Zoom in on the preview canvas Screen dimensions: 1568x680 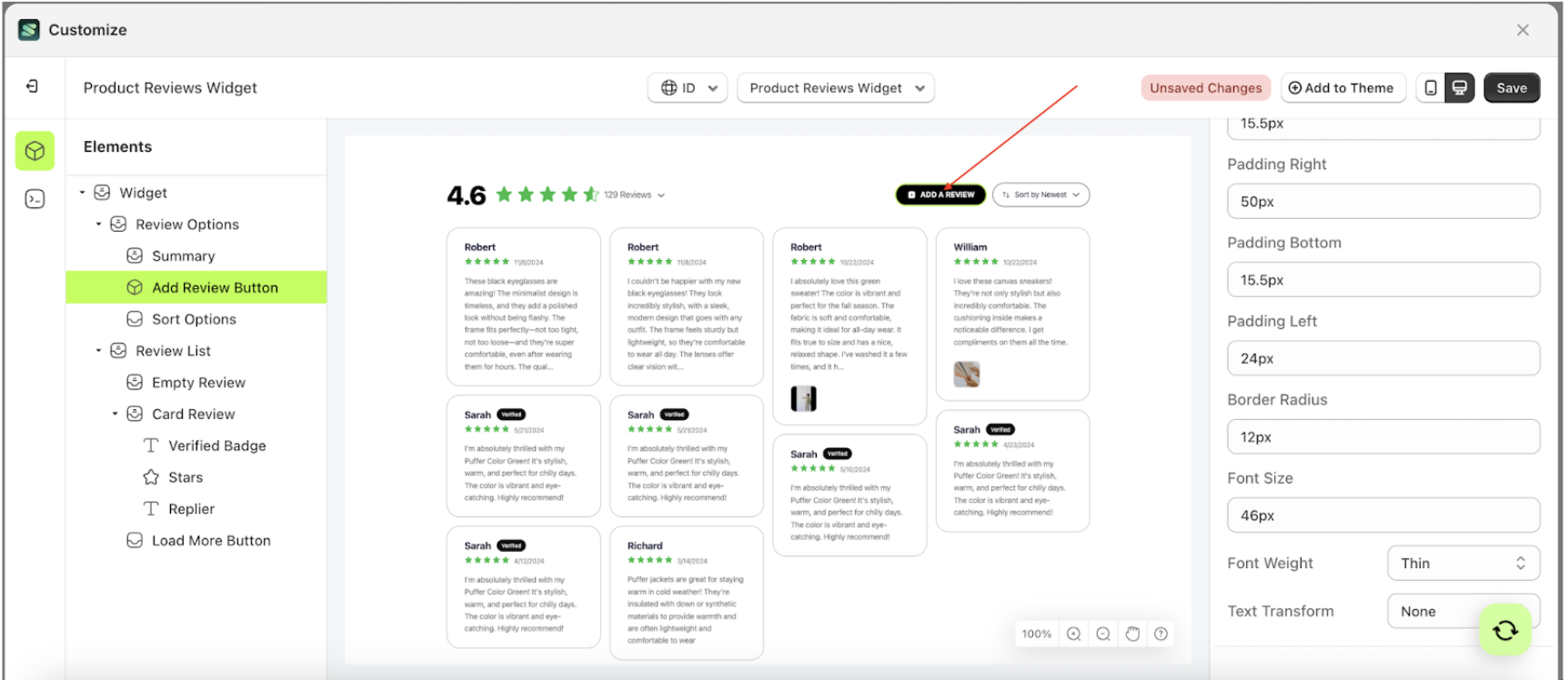(x=1074, y=634)
